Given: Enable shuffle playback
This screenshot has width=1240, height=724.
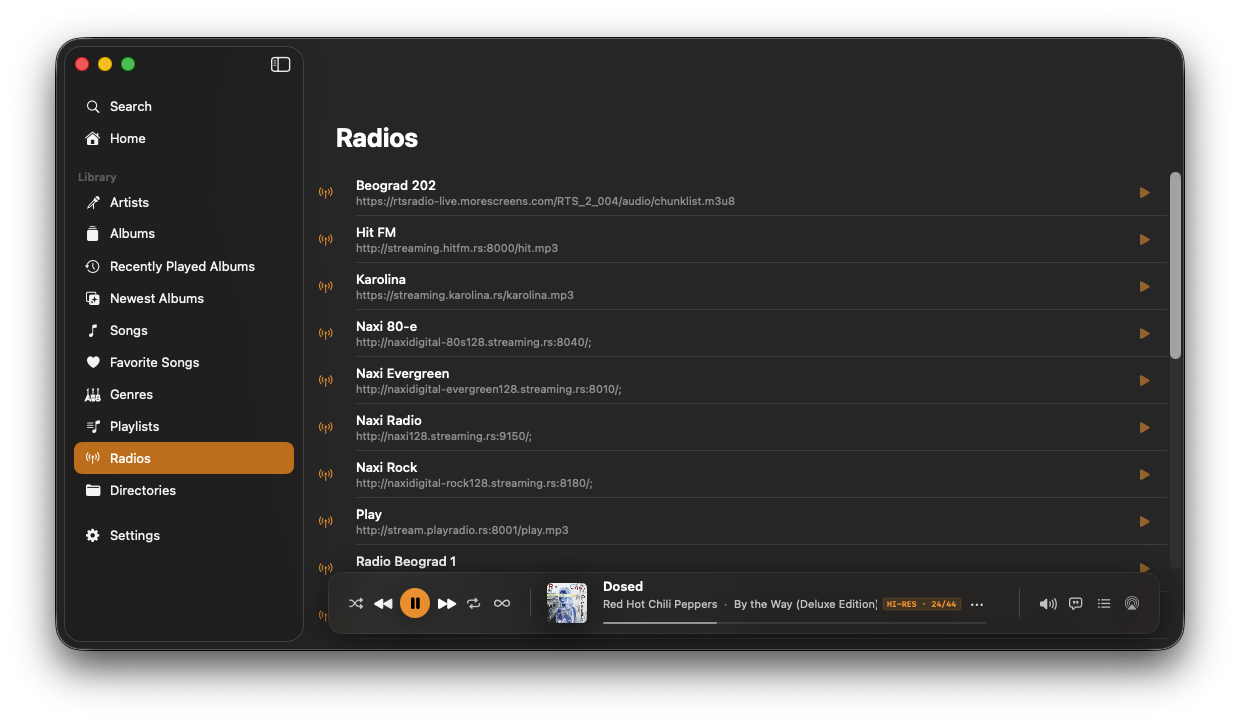Looking at the screenshot, I should pyautogui.click(x=356, y=603).
